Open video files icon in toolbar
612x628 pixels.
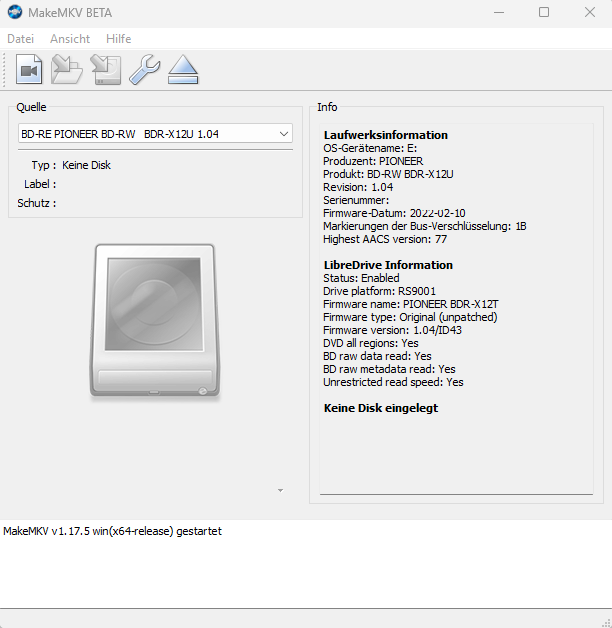point(29,69)
